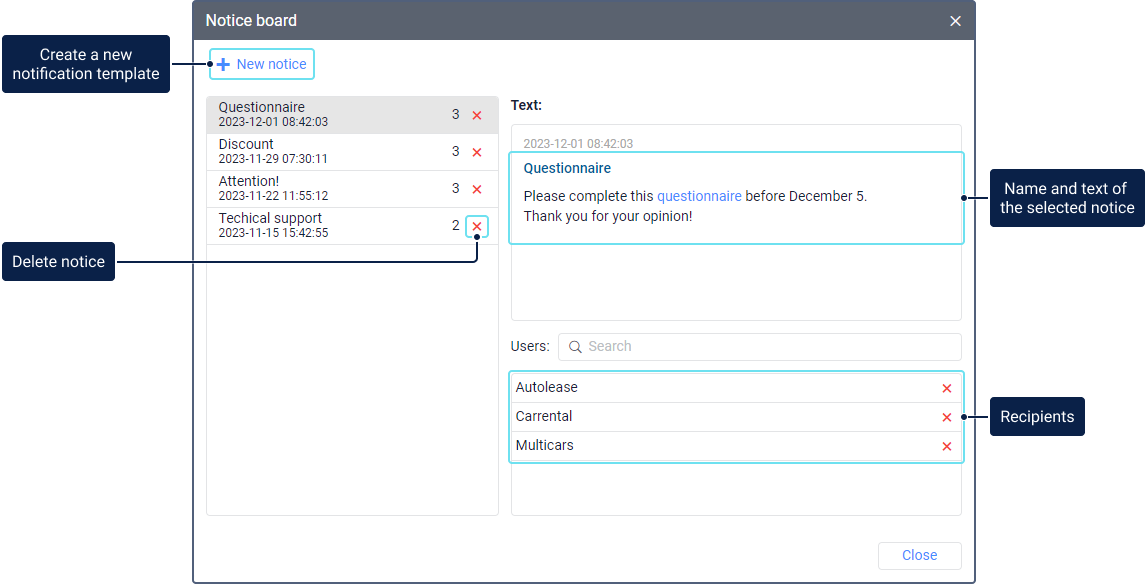Delete the Discount notice
1147x584 pixels.
(477, 152)
